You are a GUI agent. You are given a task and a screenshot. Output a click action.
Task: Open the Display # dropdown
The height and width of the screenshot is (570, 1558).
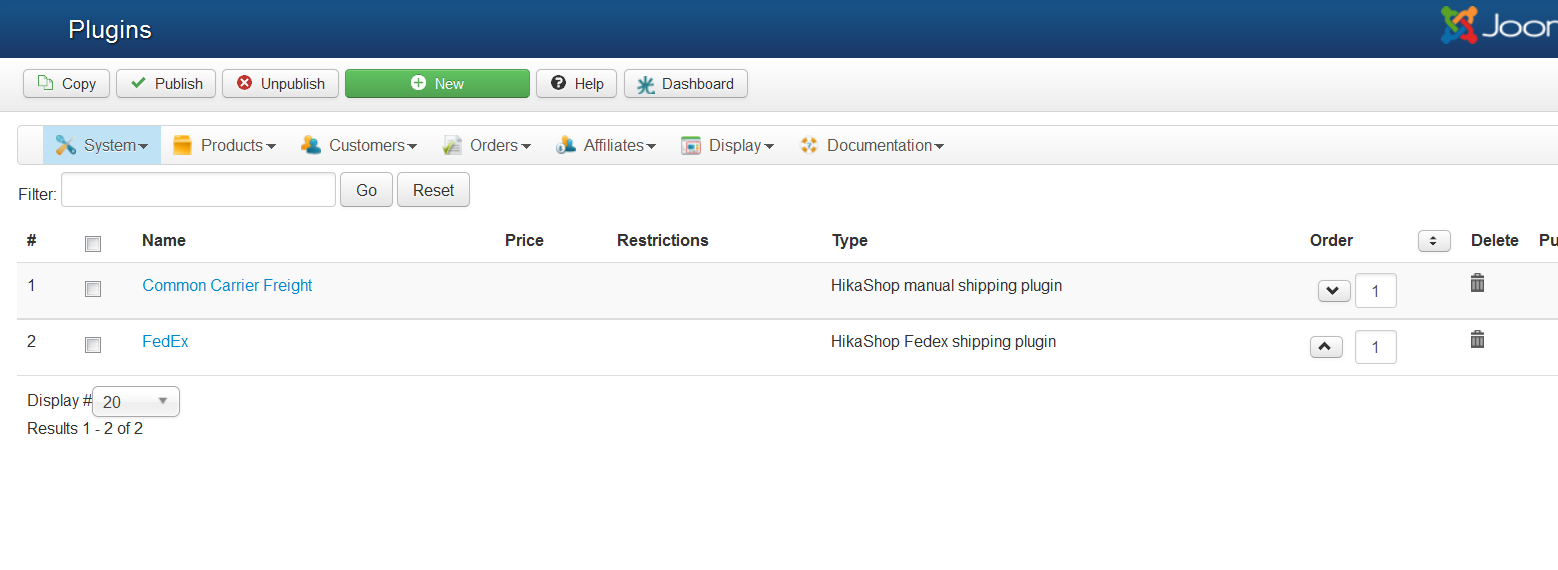tap(136, 402)
